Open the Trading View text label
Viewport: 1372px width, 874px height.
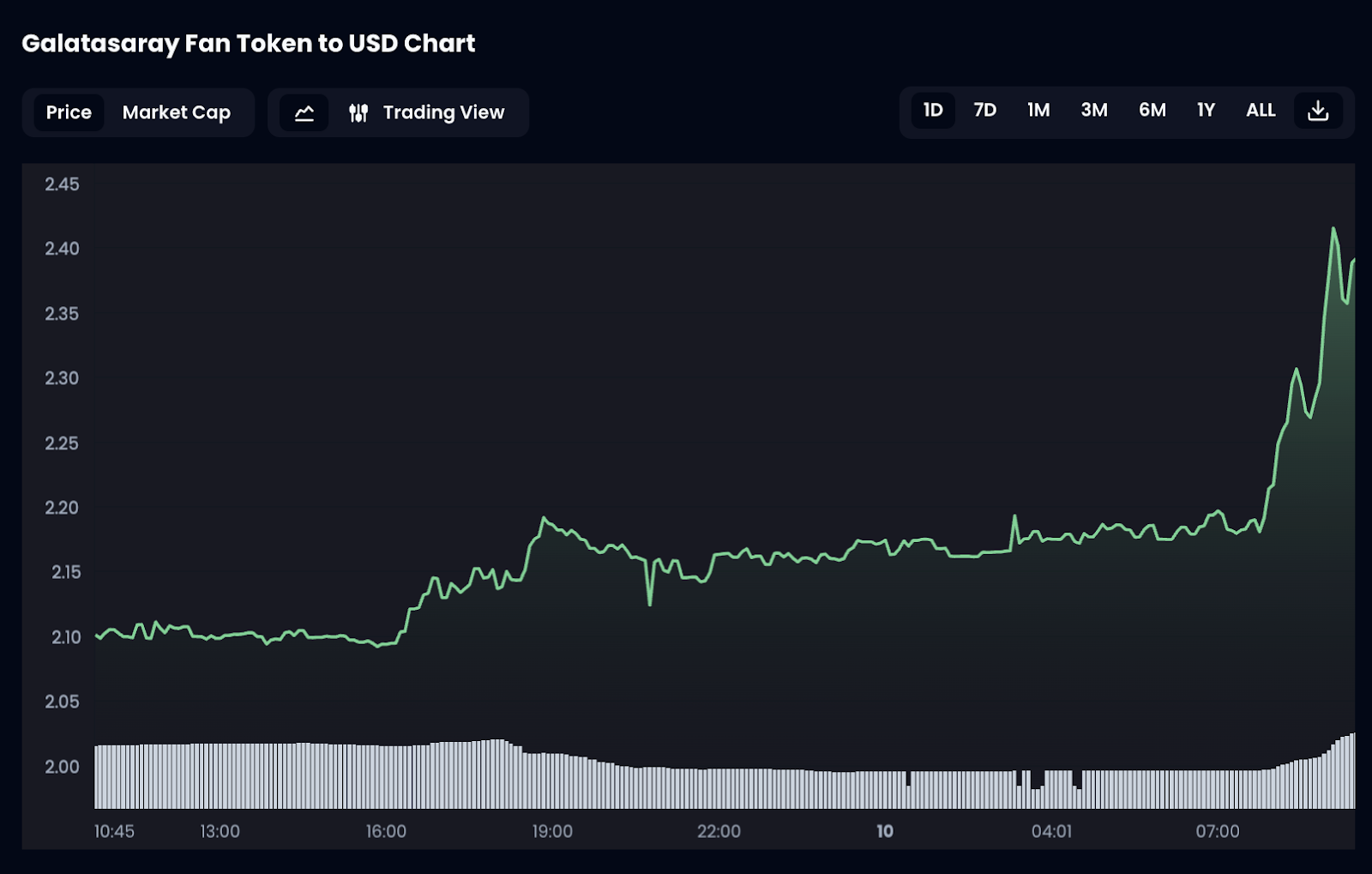click(x=443, y=112)
